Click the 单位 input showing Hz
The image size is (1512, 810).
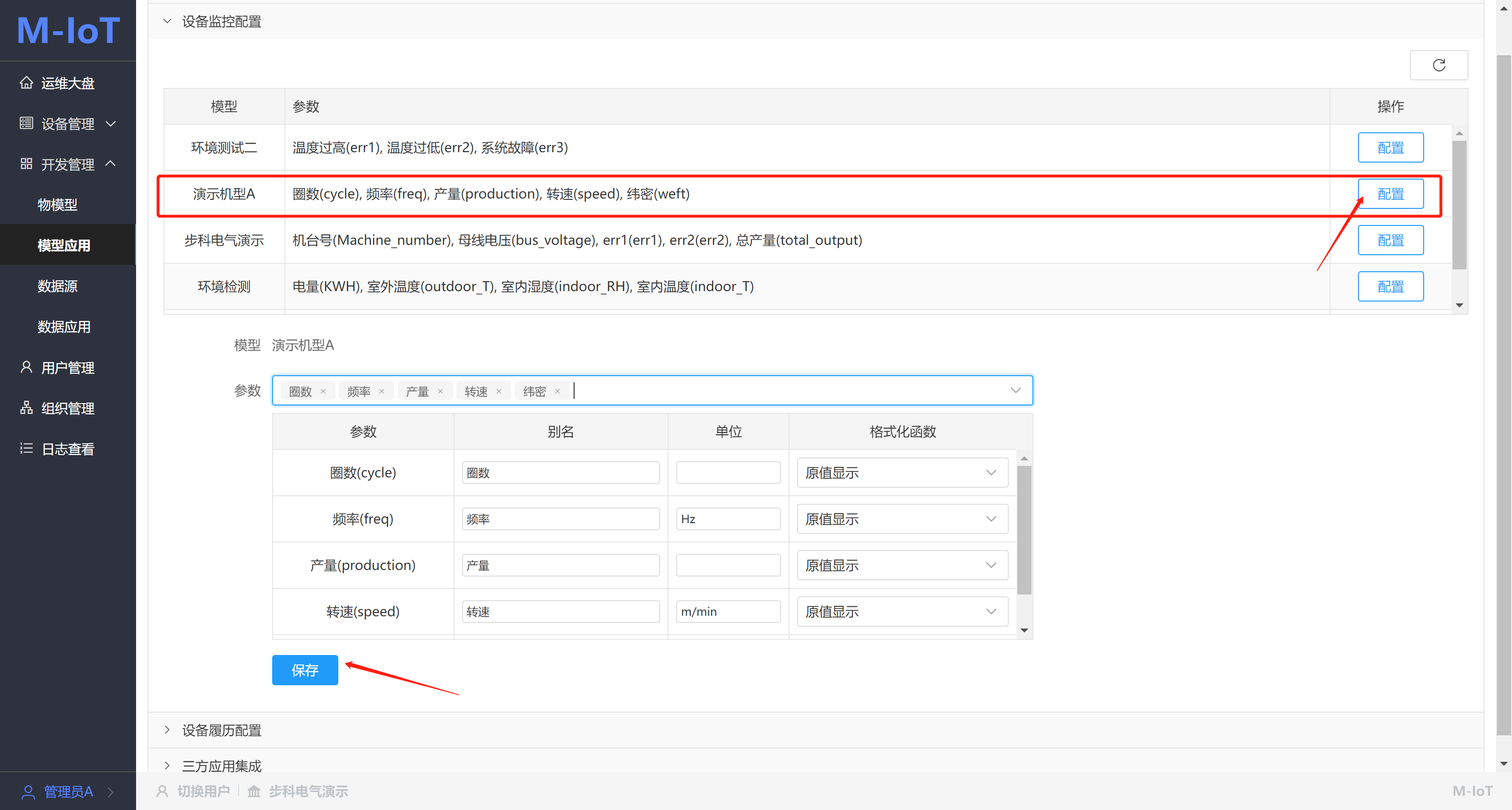pos(728,519)
